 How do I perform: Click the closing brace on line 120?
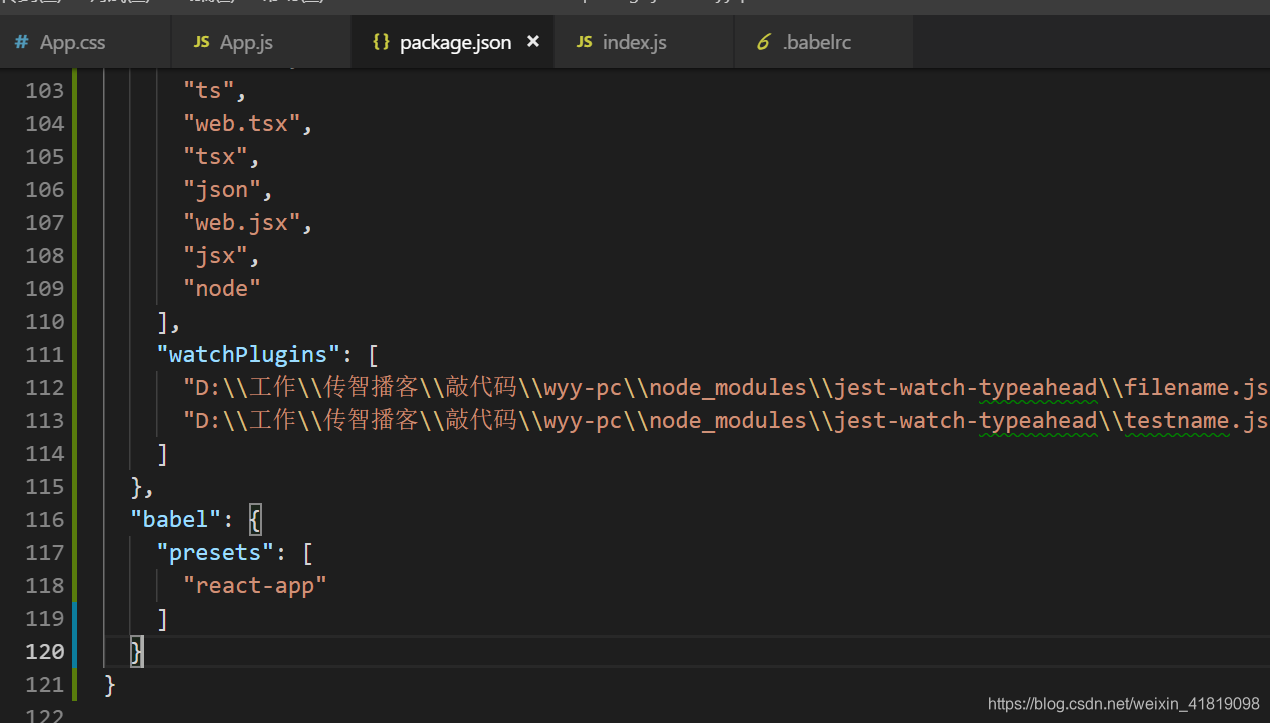[138, 652]
